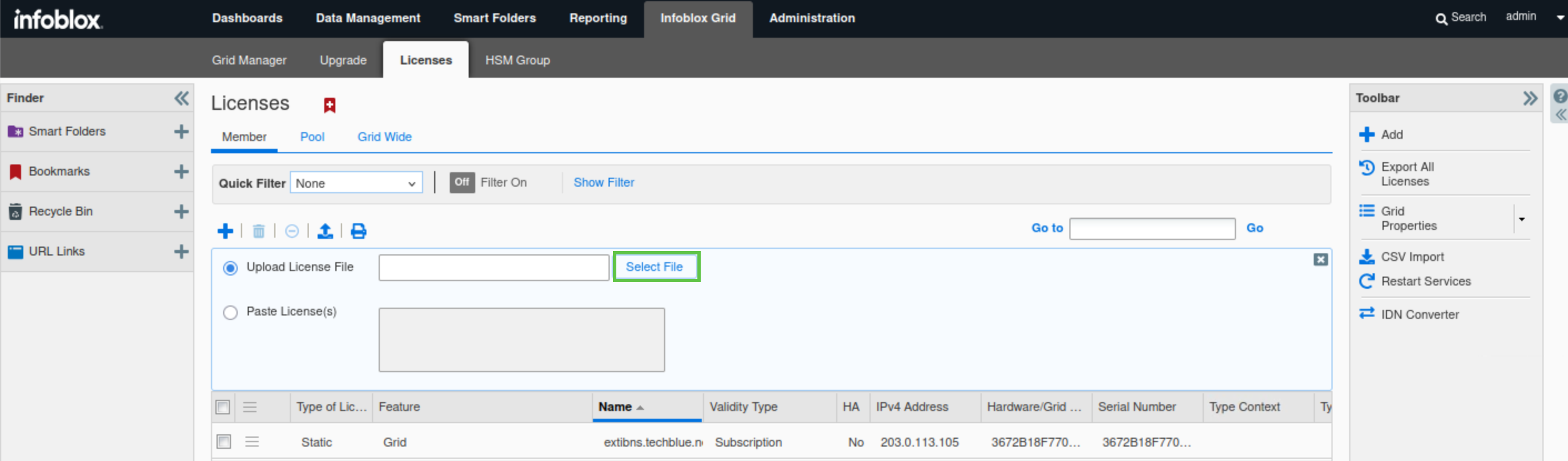Click the 203.0.113.105 IPv4 address cell
This screenshot has width=1568, height=461.
click(919, 442)
